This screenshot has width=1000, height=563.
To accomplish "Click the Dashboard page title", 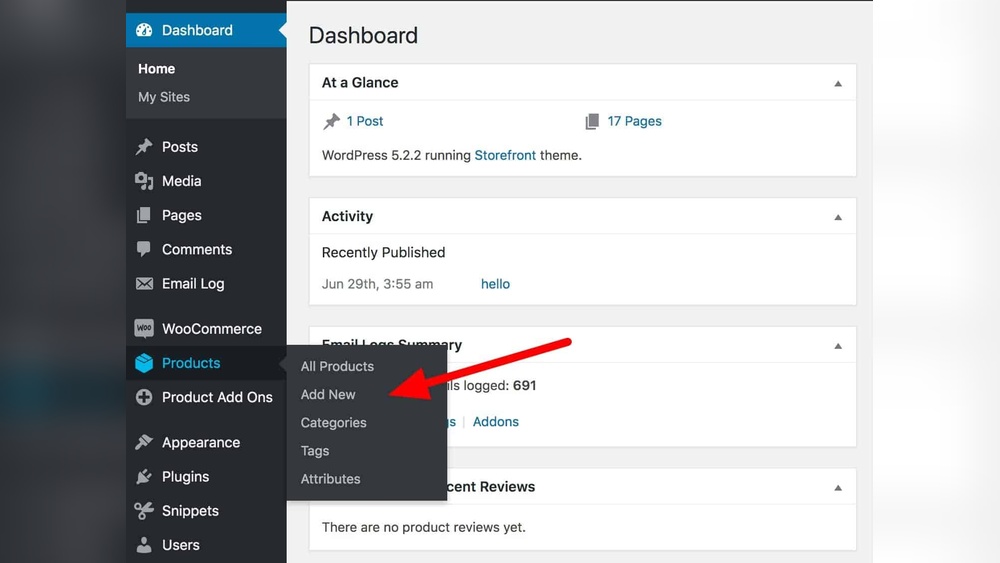I will coord(363,35).
